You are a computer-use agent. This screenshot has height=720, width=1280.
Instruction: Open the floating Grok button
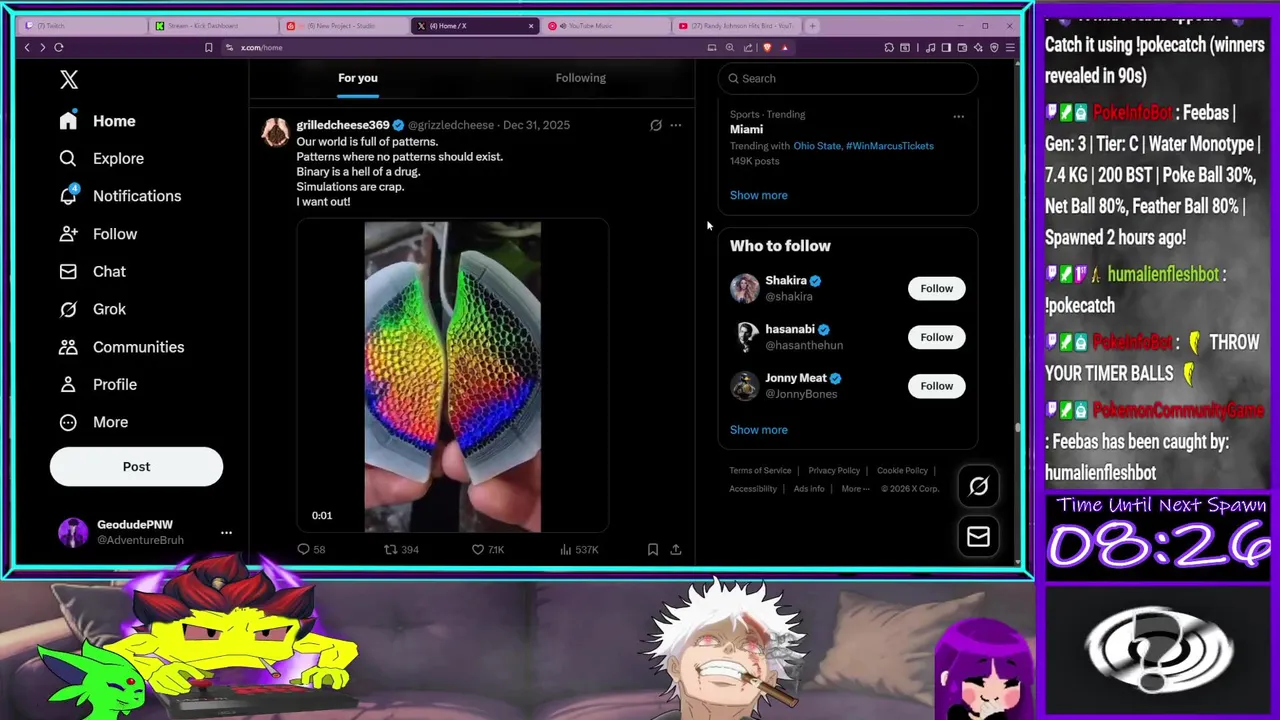click(978, 486)
